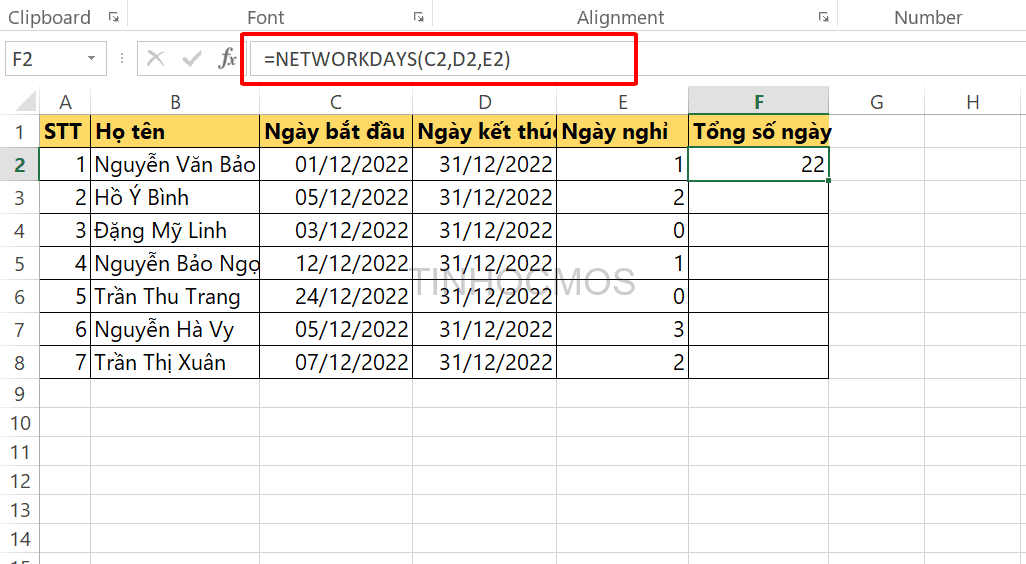Click STT value 5 cell
Screen dimensions: 1026x564
tap(65, 296)
